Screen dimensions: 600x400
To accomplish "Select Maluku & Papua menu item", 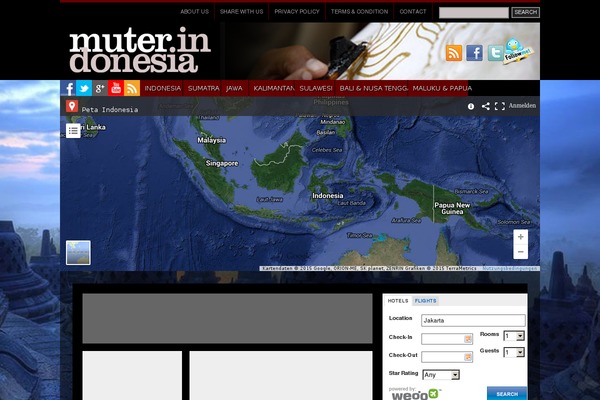I will pos(440,88).
